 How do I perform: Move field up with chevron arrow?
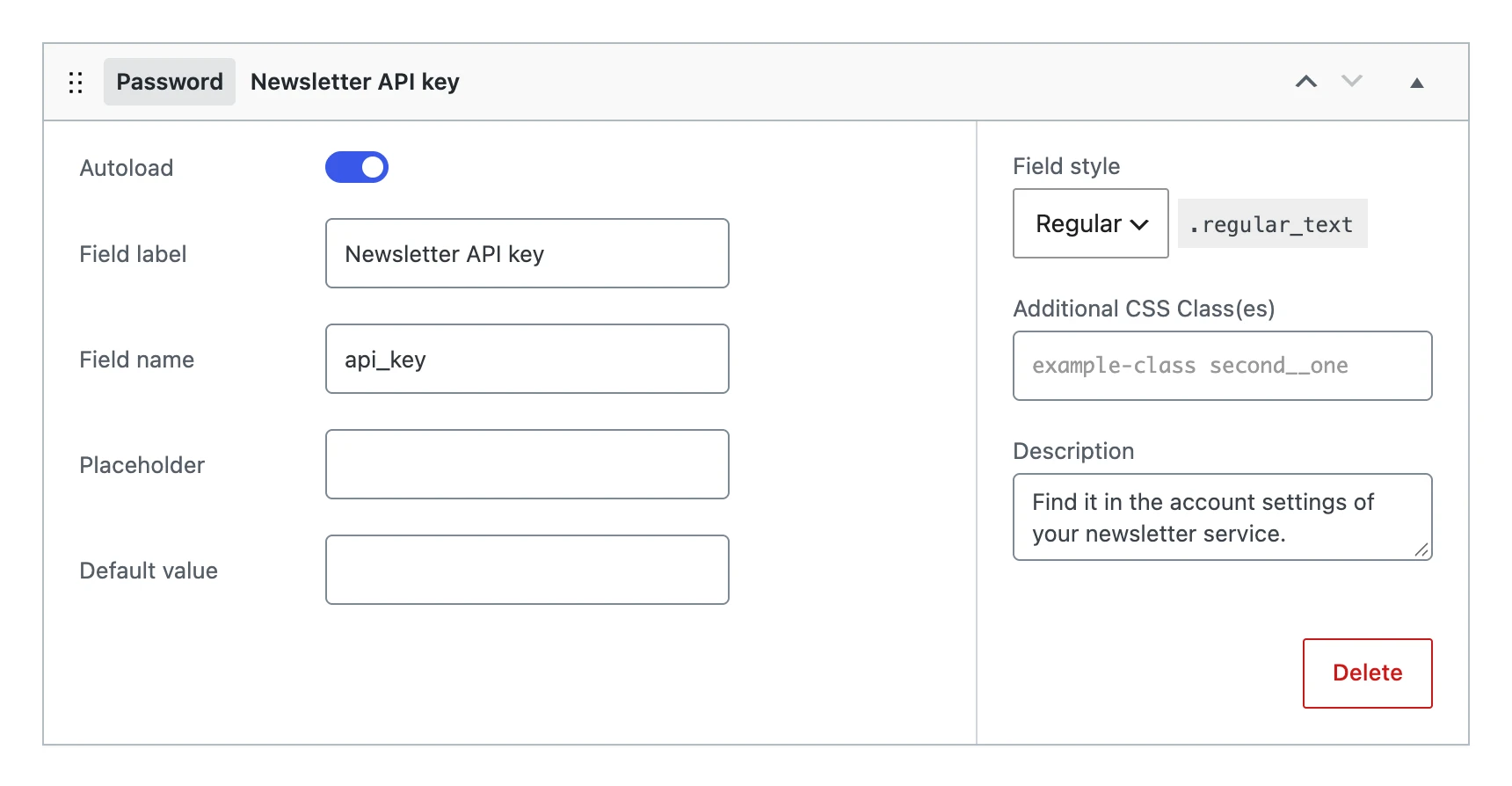1306,82
